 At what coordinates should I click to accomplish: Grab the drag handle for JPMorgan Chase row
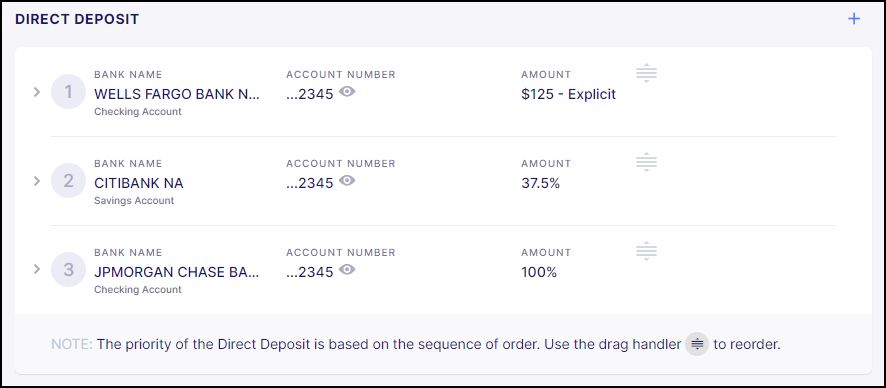pos(646,251)
